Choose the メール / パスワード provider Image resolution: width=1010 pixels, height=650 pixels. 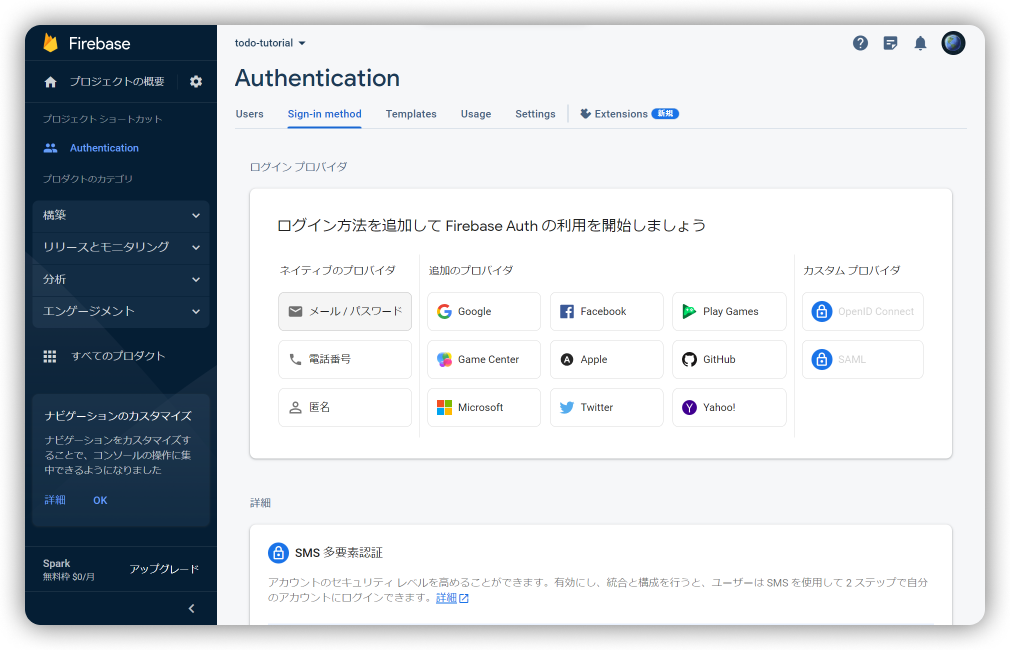click(x=345, y=311)
